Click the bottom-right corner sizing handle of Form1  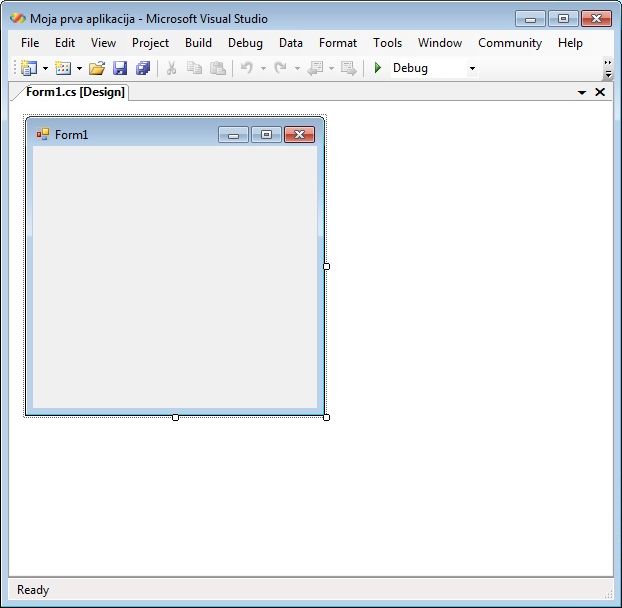(x=326, y=417)
